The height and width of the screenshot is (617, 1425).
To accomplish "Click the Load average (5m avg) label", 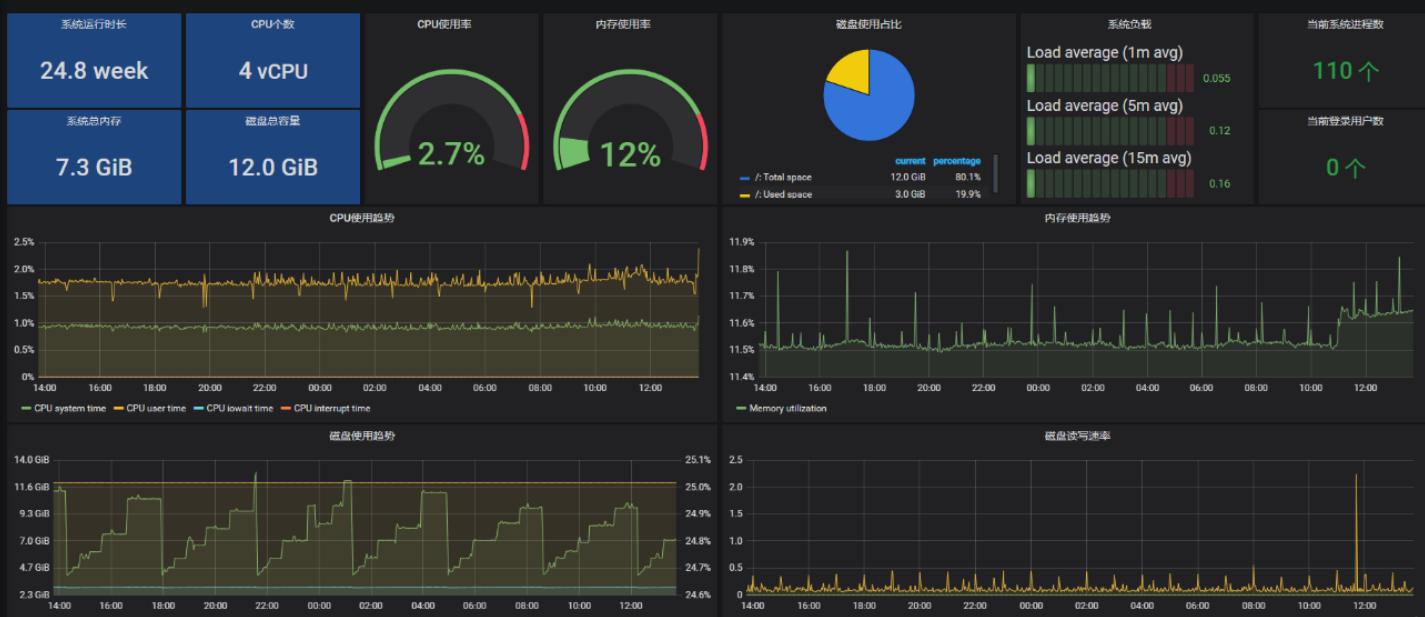I will pyautogui.click(x=1104, y=106).
